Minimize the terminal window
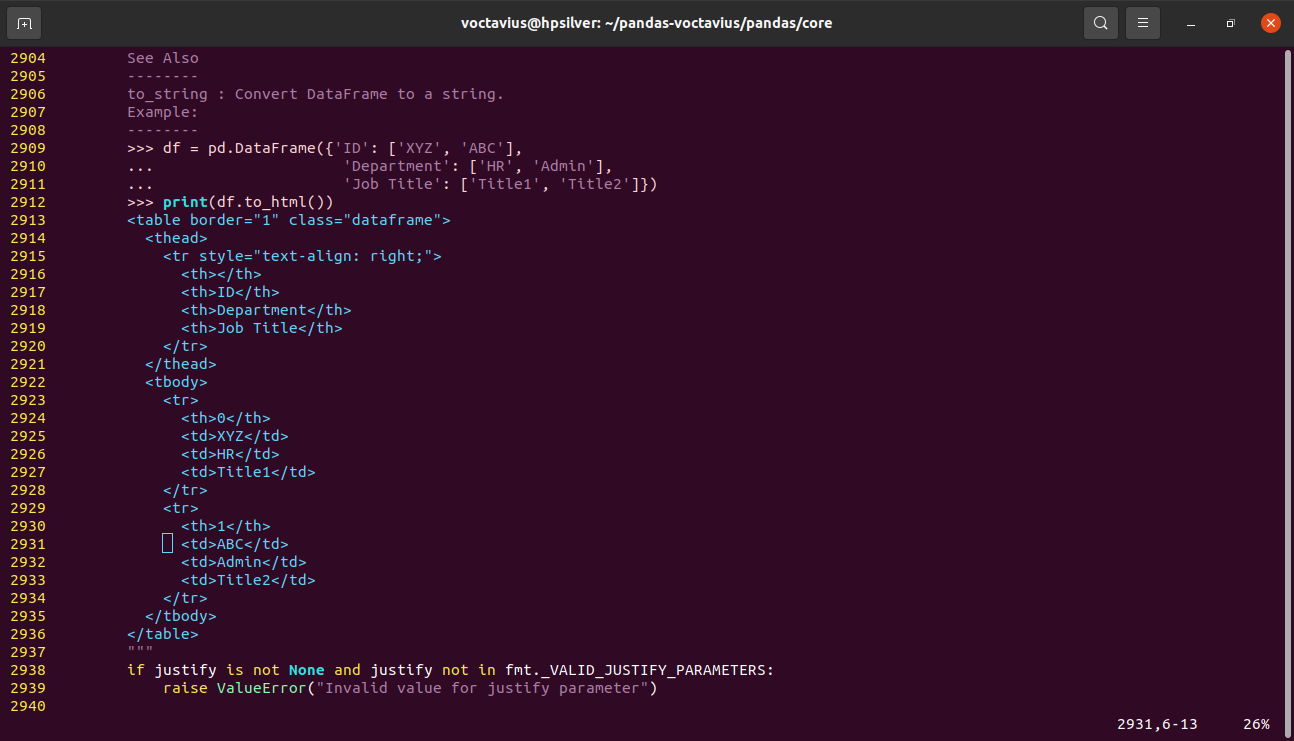1294x741 pixels. click(1191, 23)
